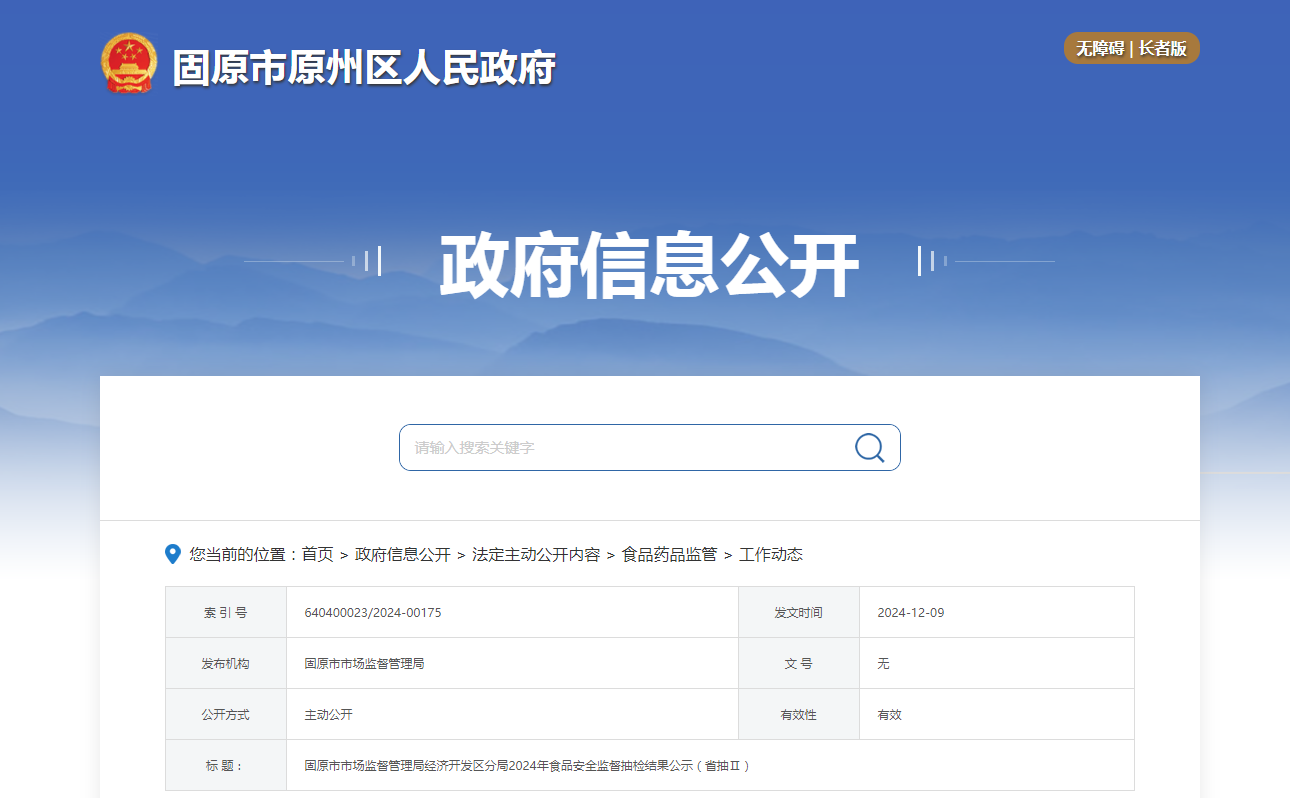Open 食品药品监管 breadcrumb link

(x=669, y=554)
